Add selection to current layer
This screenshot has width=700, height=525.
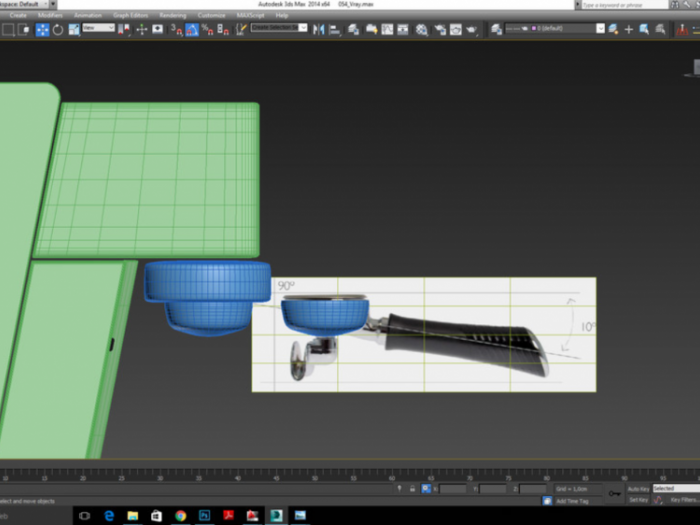point(629,29)
